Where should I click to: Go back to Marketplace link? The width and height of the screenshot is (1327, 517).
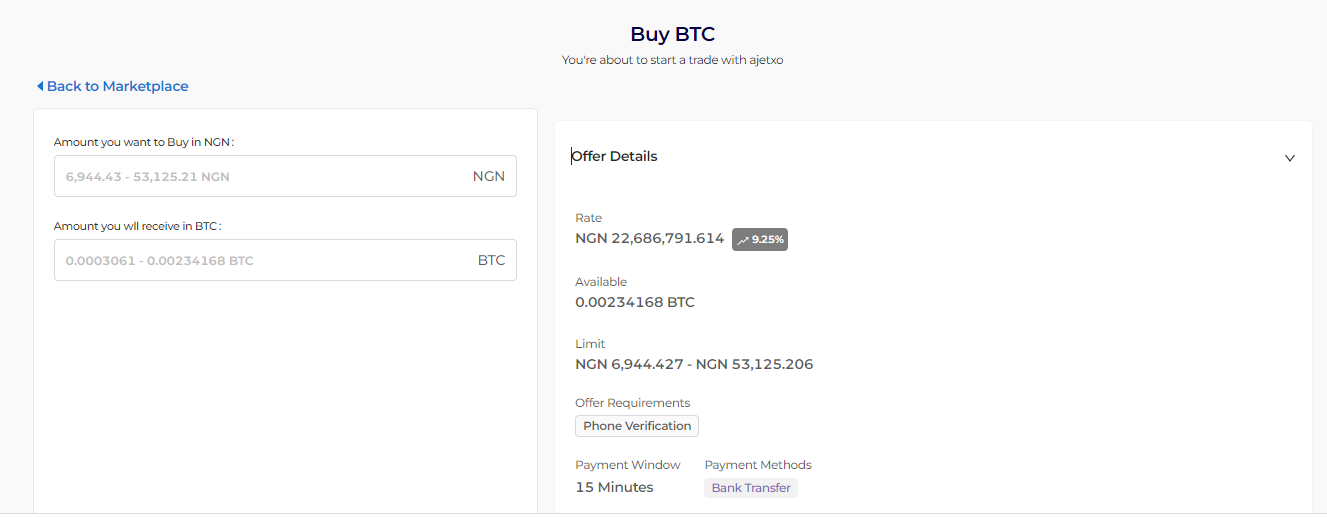pyautogui.click(x=117, y=87)
